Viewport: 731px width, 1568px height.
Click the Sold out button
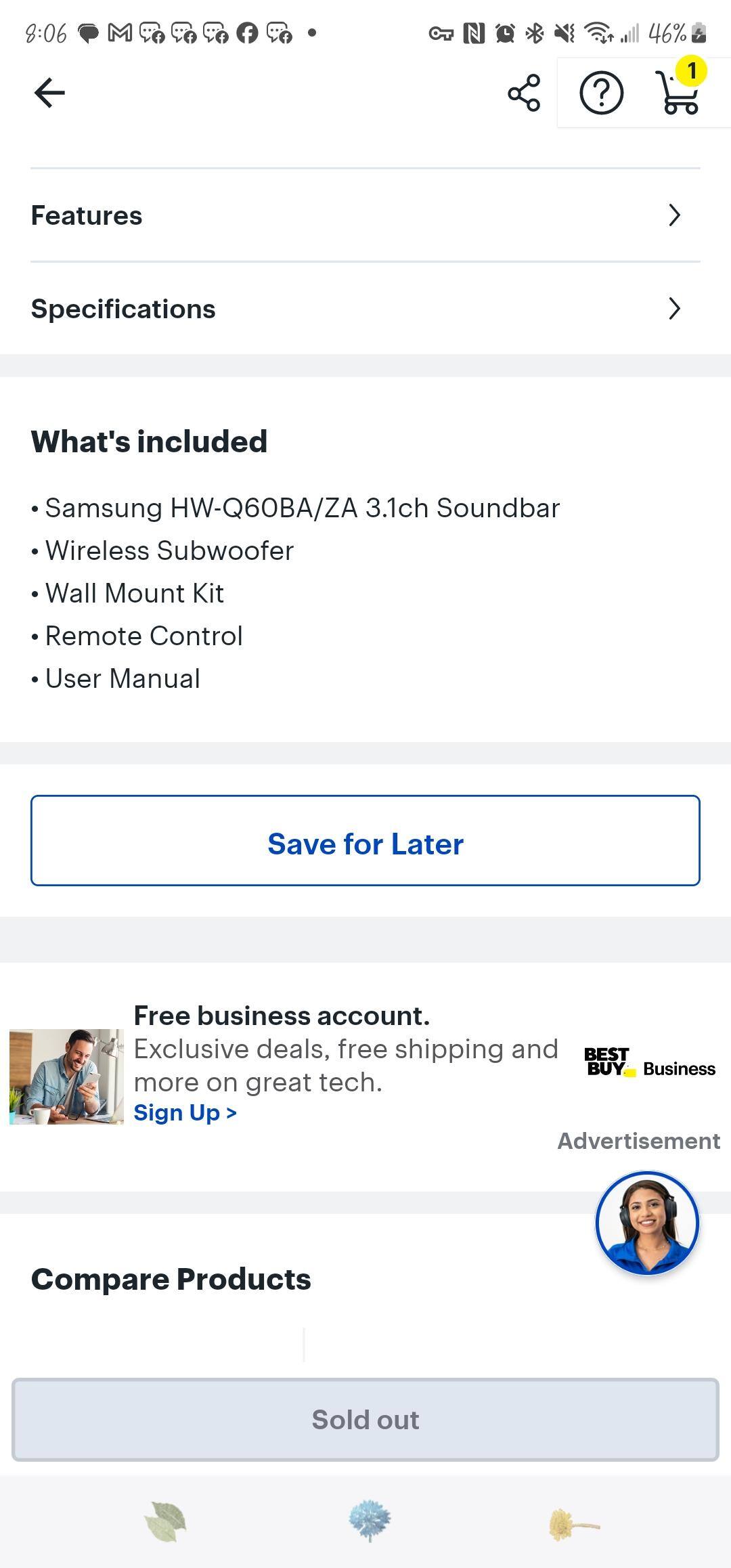pyautogui.click(x=365, y=1420)
